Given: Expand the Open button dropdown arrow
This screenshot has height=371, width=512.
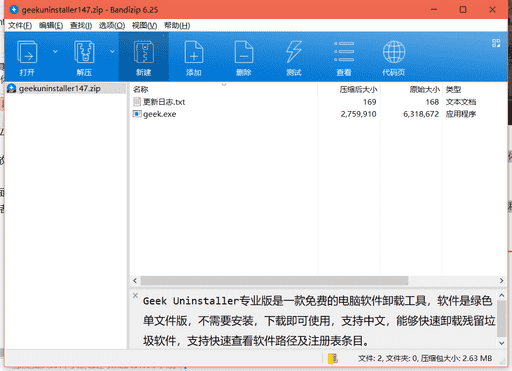Looking at the screenshot, I should [55, 51].
